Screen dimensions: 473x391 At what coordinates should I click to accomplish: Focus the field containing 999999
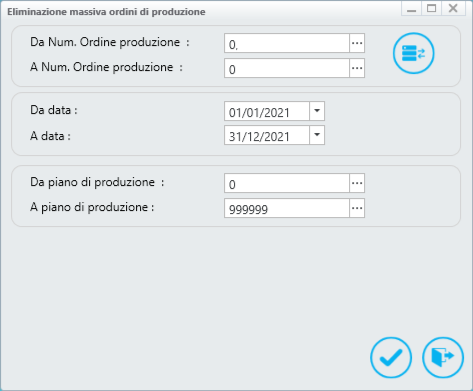[287, 208]
